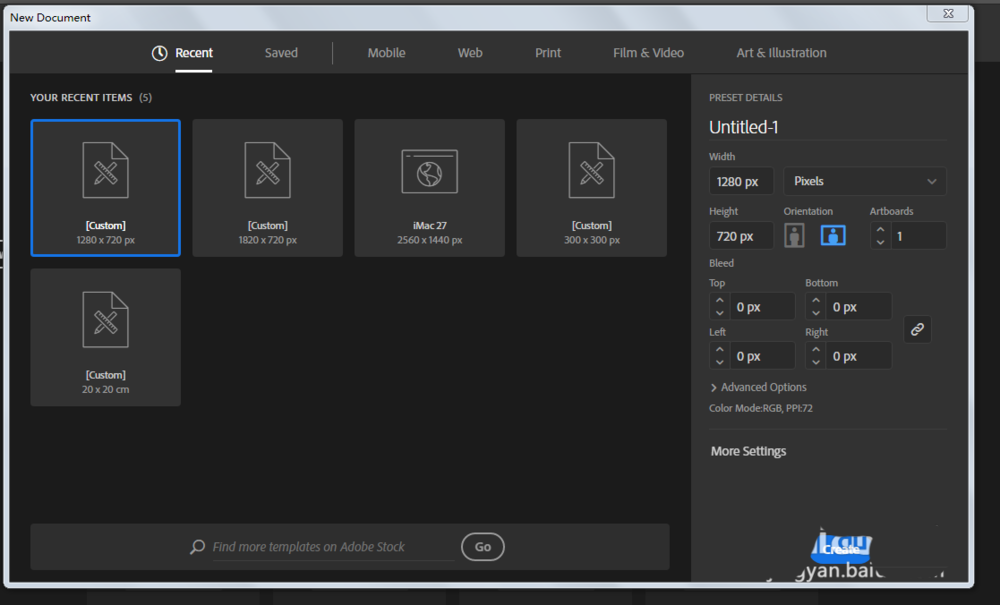
Task: Click the Adobe Stock template search field
Action: [333, 547]
